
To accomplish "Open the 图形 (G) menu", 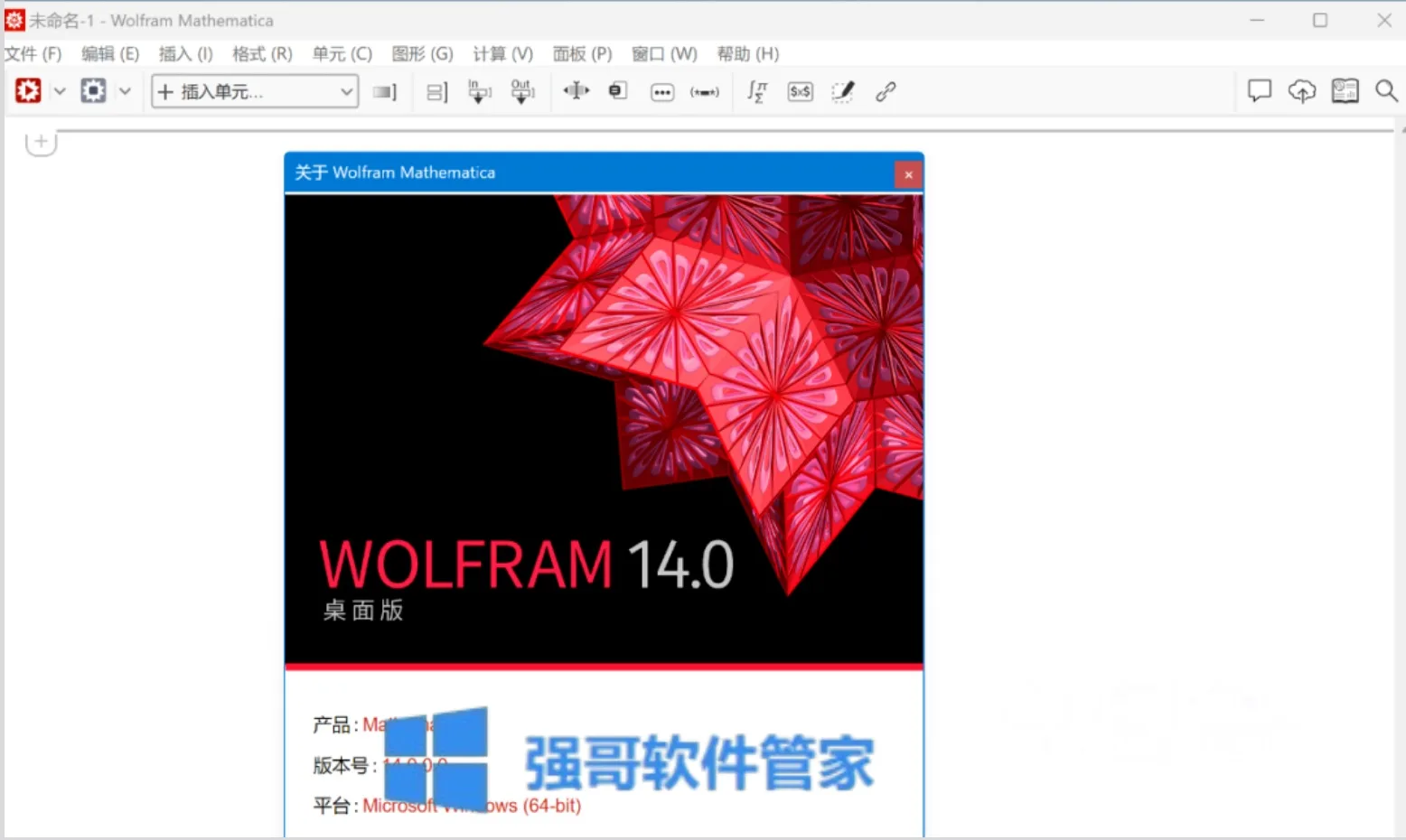I will (x=422, y=54).
